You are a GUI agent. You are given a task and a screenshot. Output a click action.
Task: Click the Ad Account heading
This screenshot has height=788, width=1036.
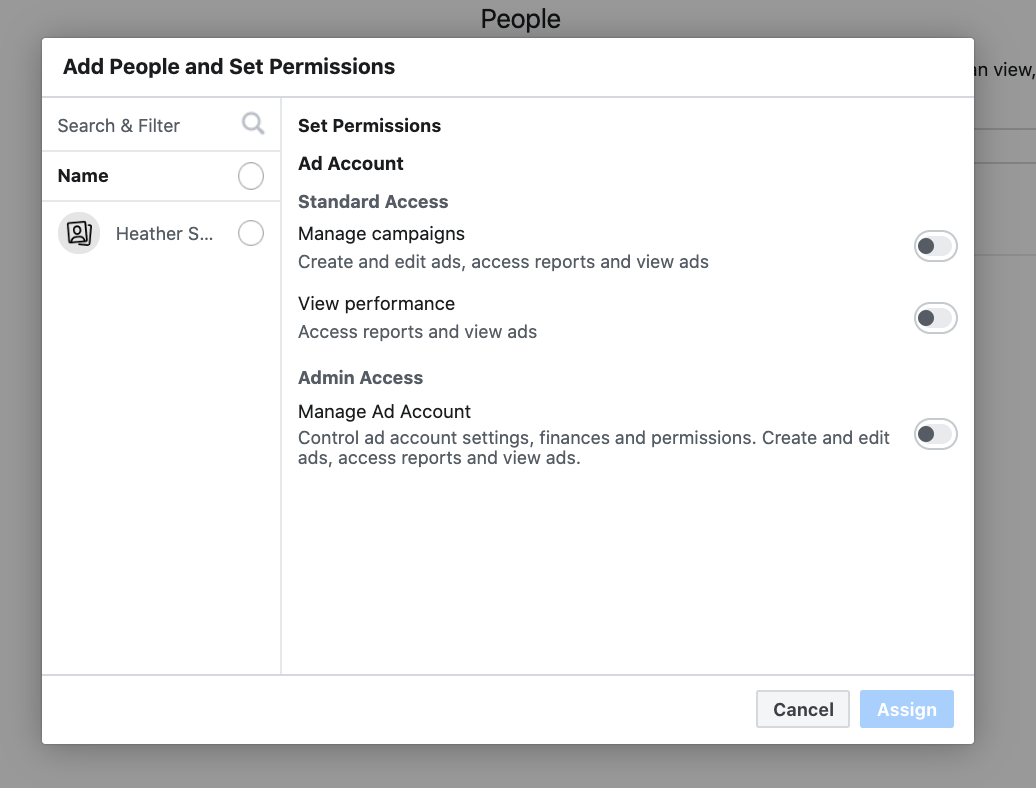[x=350, y=164]
